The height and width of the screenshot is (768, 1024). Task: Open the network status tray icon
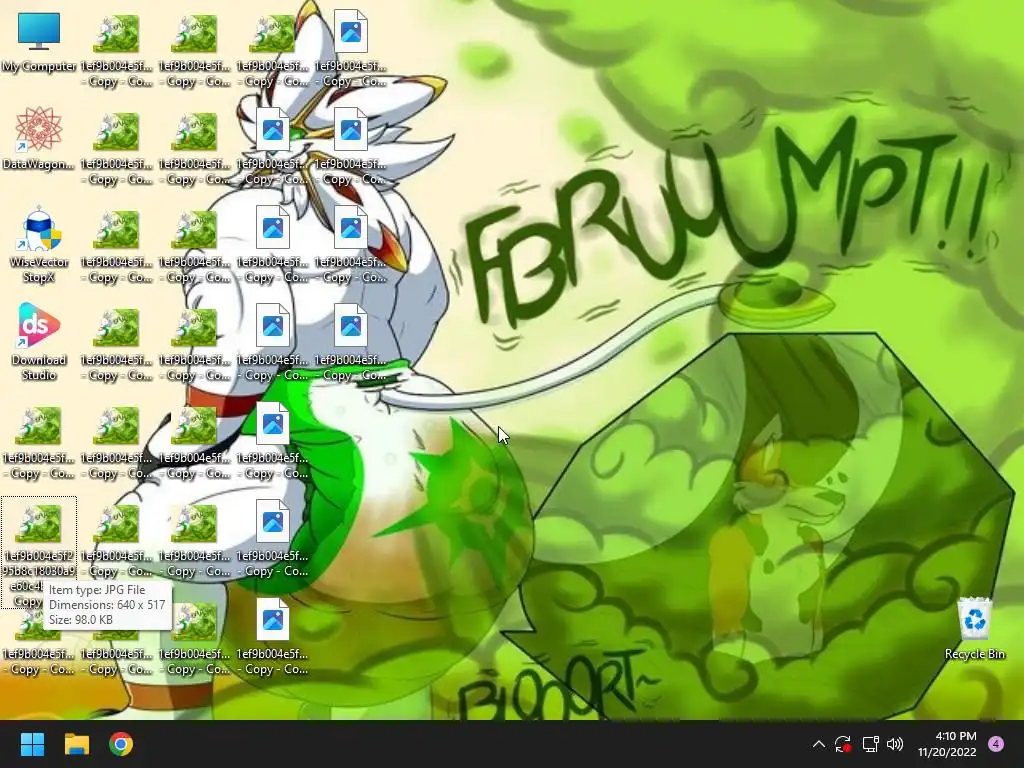tap(870, 744)
